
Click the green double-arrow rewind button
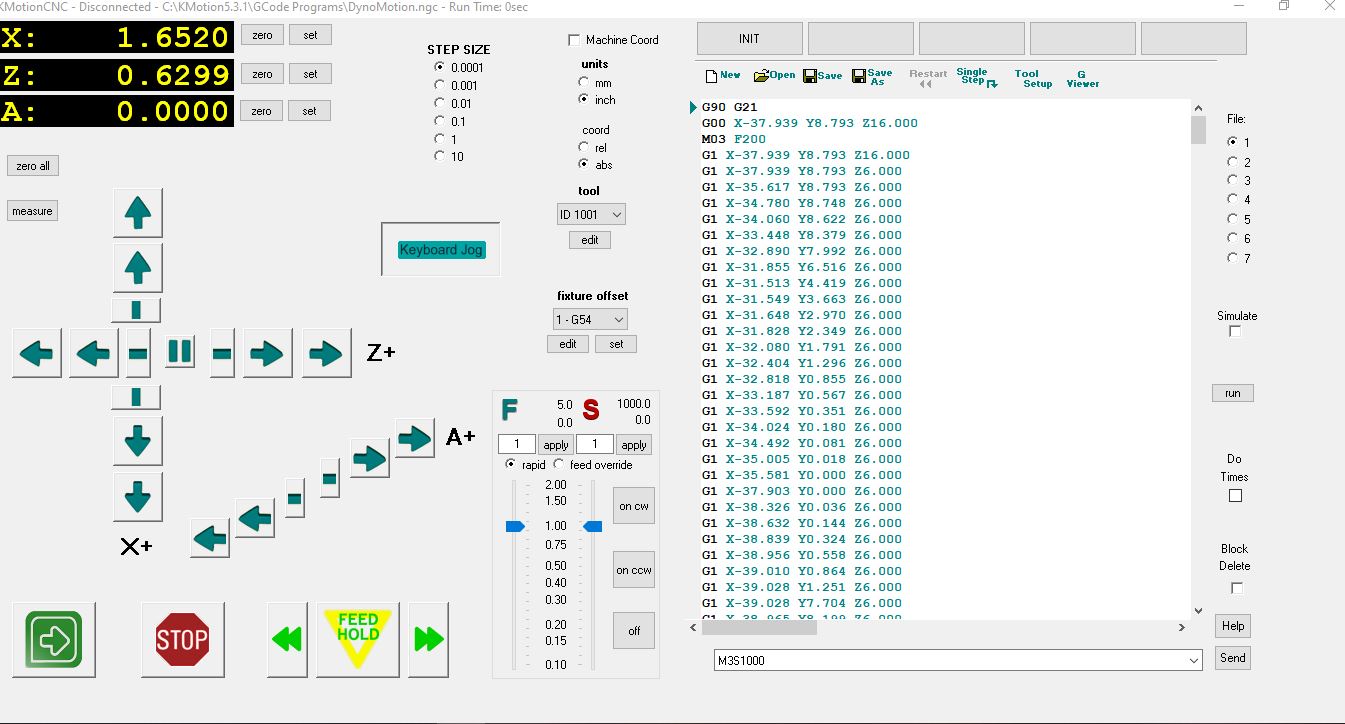coord(288,639)
